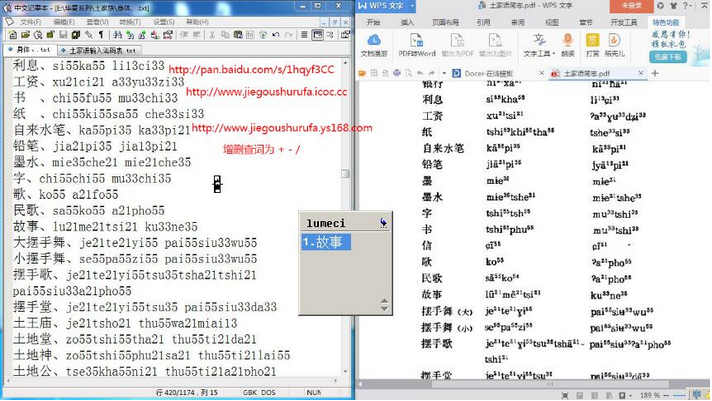Click the page-up arrow in the IME candidate window
712x401 pixels.
coord(384,301)
